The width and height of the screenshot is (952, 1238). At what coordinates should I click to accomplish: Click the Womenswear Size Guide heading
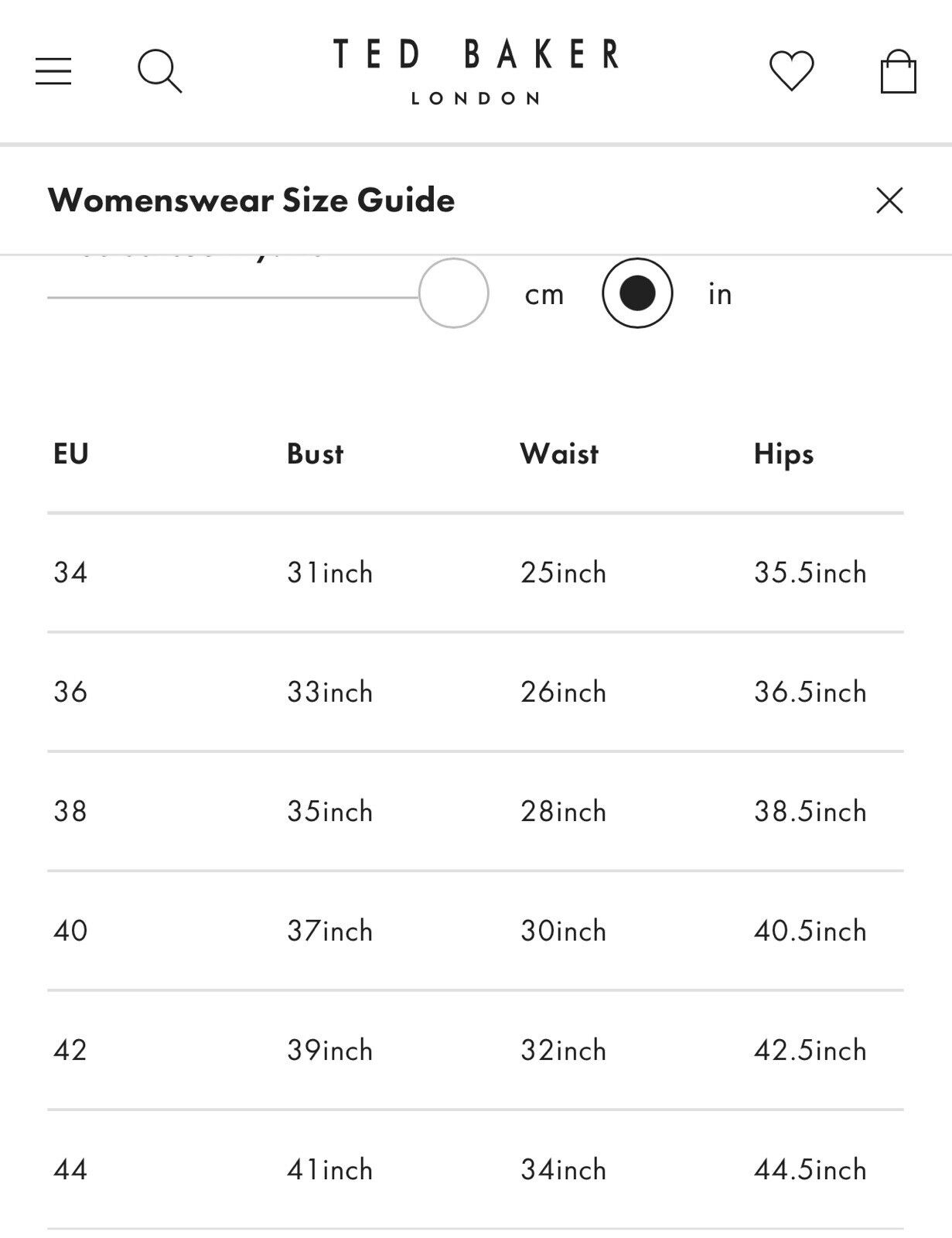(251, 200)
